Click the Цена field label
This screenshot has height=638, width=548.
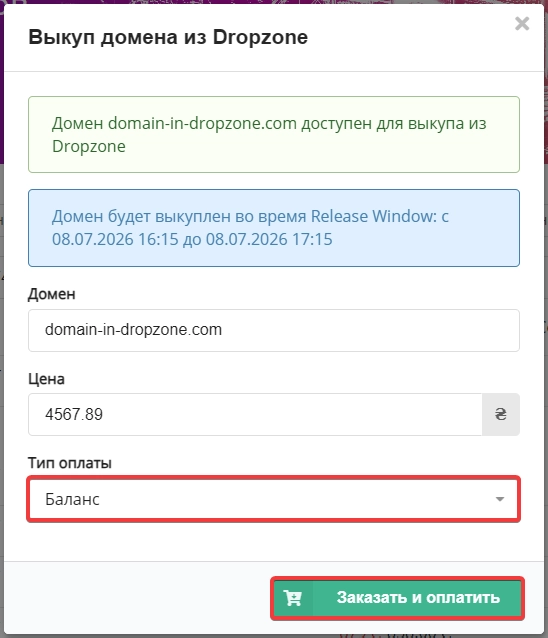coord(46,379)
